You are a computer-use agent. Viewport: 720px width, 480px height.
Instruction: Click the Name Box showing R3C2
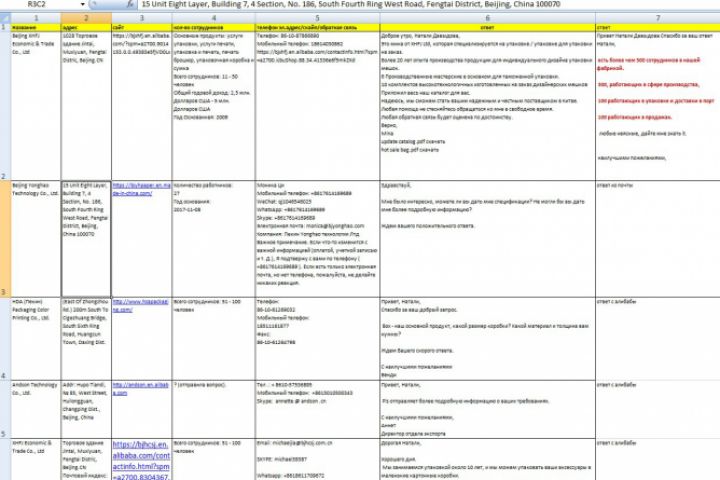(39, 4)
